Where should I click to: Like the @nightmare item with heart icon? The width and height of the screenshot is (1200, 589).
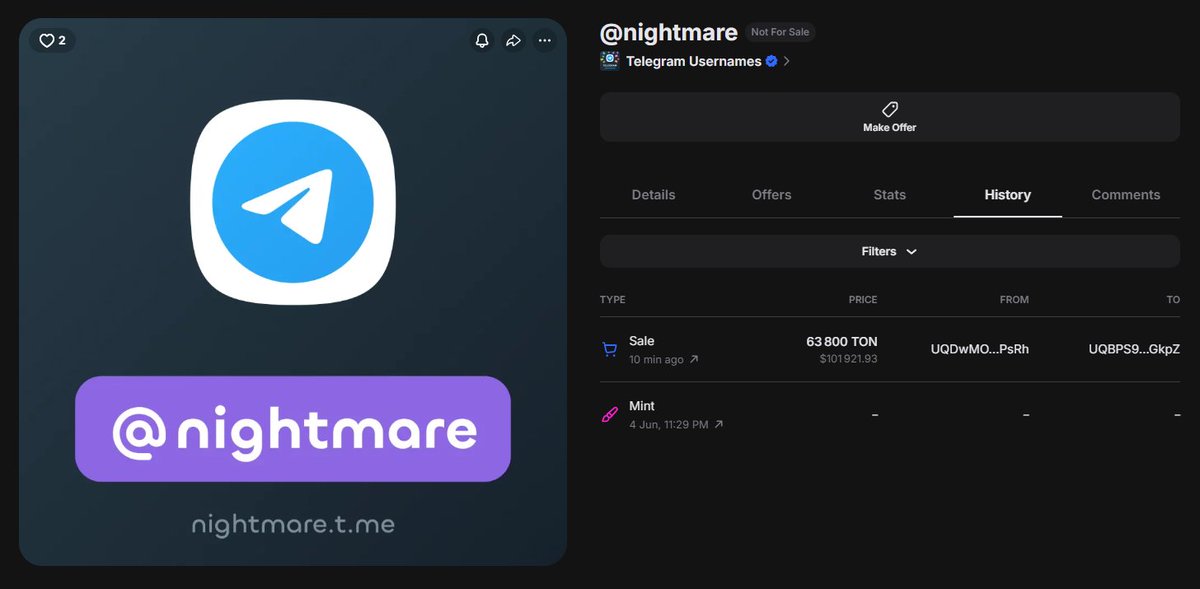52,40
